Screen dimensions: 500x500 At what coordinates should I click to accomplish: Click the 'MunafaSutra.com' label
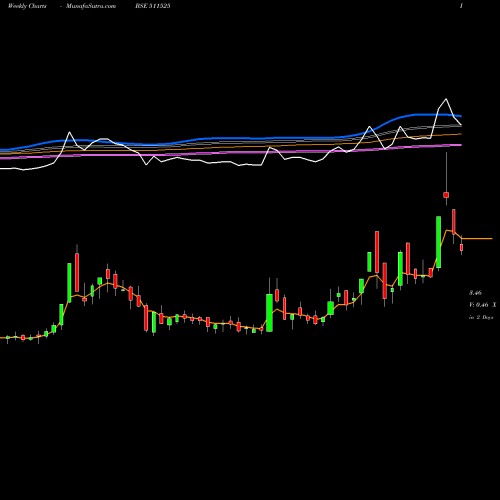pos(91,6)
